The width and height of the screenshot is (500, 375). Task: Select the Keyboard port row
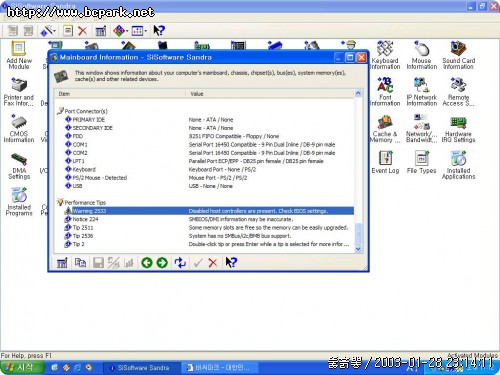click(x=204, y=169)
